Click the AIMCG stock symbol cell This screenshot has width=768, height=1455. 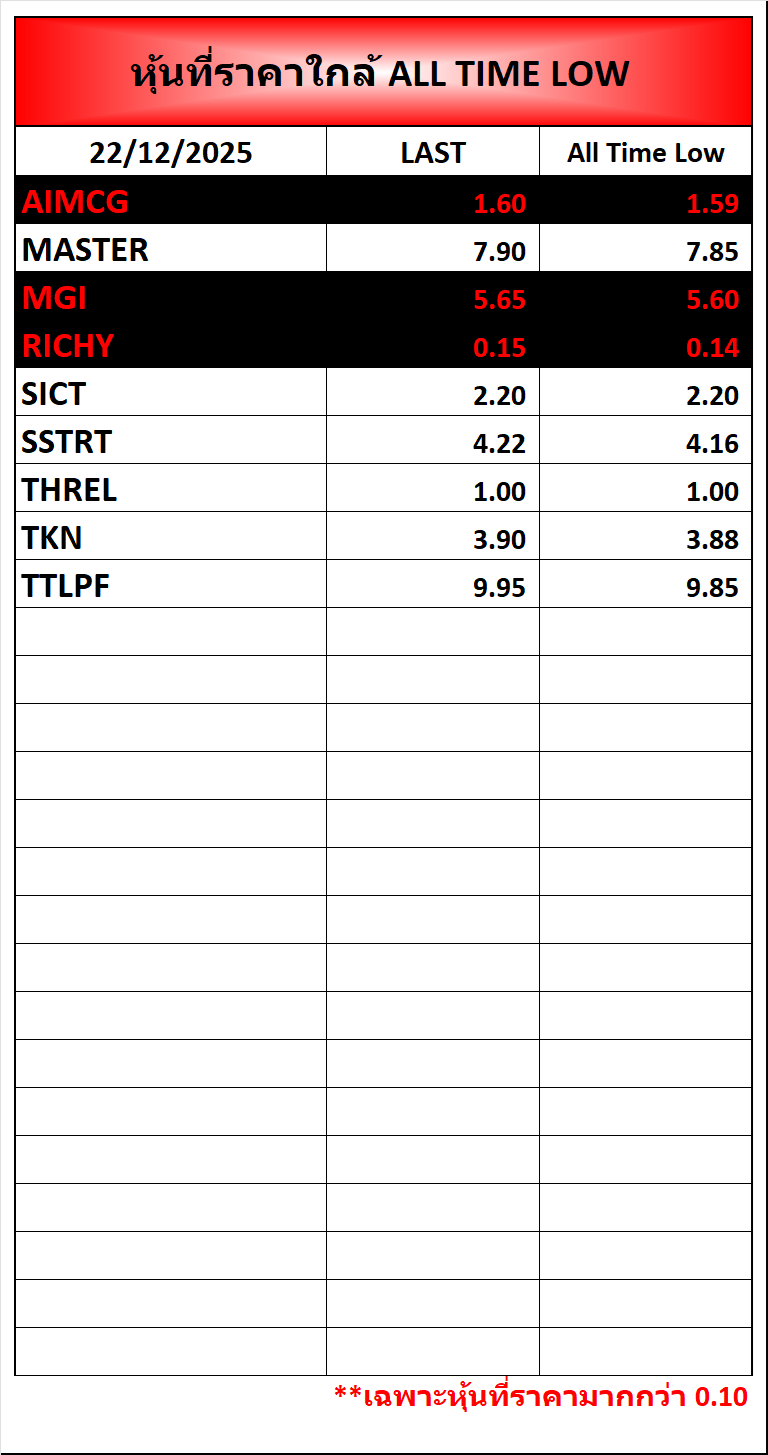click(76, 203)
